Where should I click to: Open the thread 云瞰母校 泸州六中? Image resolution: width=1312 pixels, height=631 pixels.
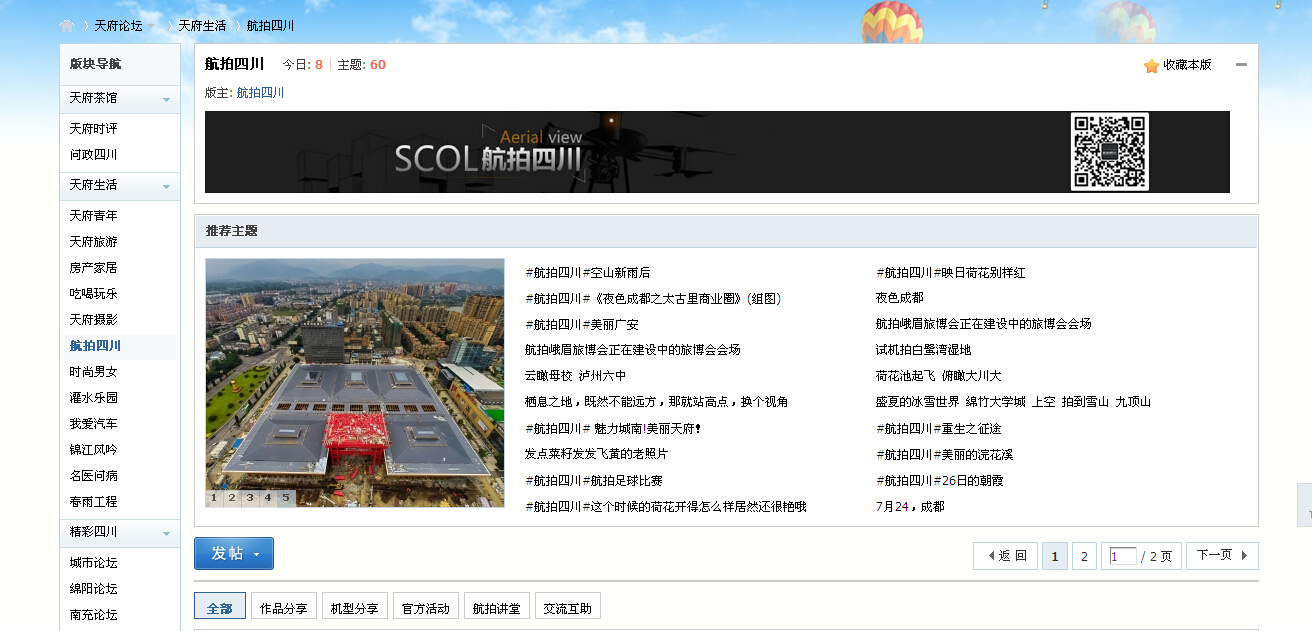point(575,376)
